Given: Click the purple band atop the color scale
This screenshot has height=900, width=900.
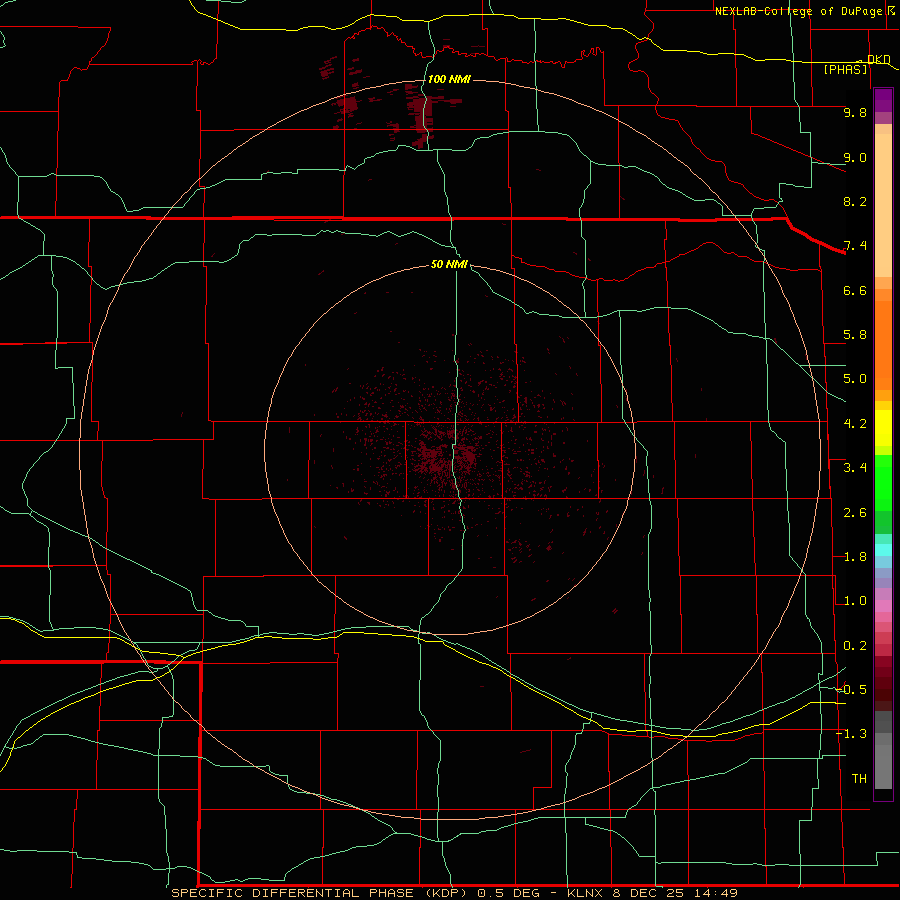Looking at the screenshot, I should click(883, 100).
